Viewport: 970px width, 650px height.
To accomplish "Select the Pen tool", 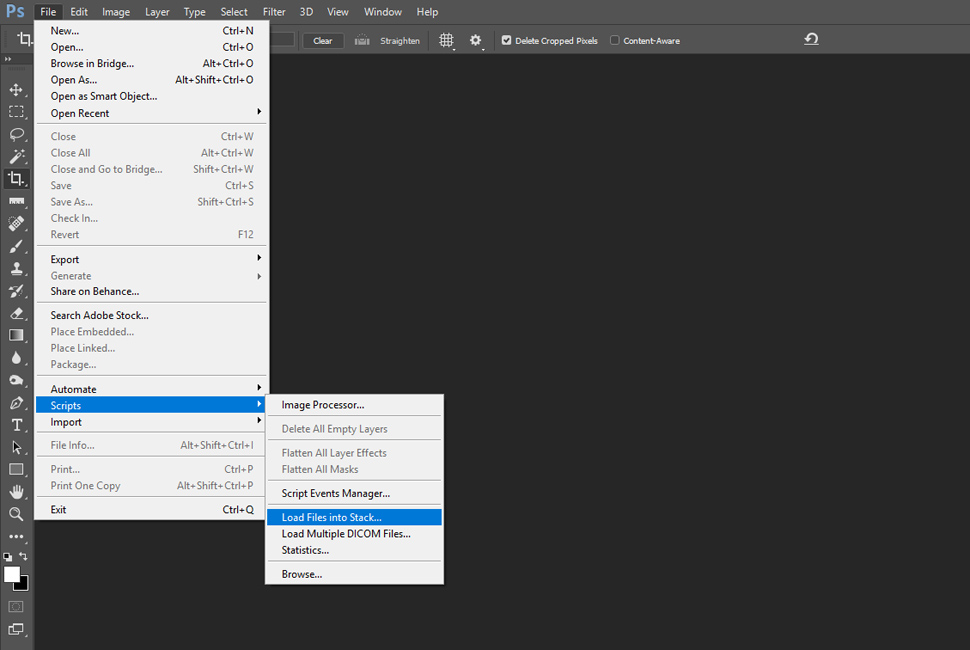I will 16,403.
